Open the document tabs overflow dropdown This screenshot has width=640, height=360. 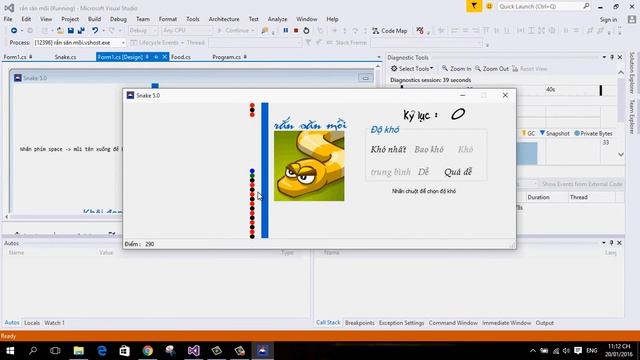click(379, 58)
